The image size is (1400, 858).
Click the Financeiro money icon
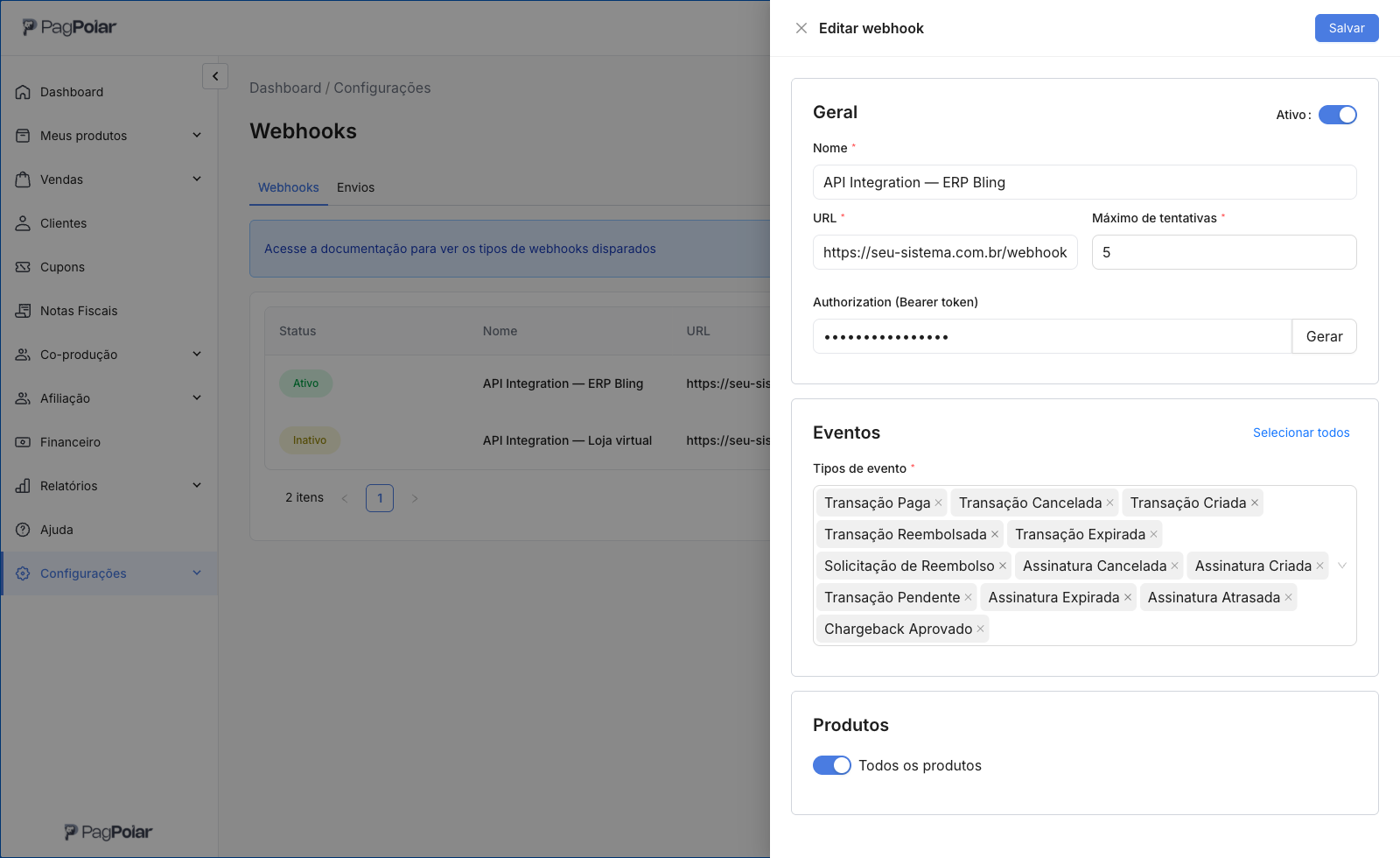(23, 442)
